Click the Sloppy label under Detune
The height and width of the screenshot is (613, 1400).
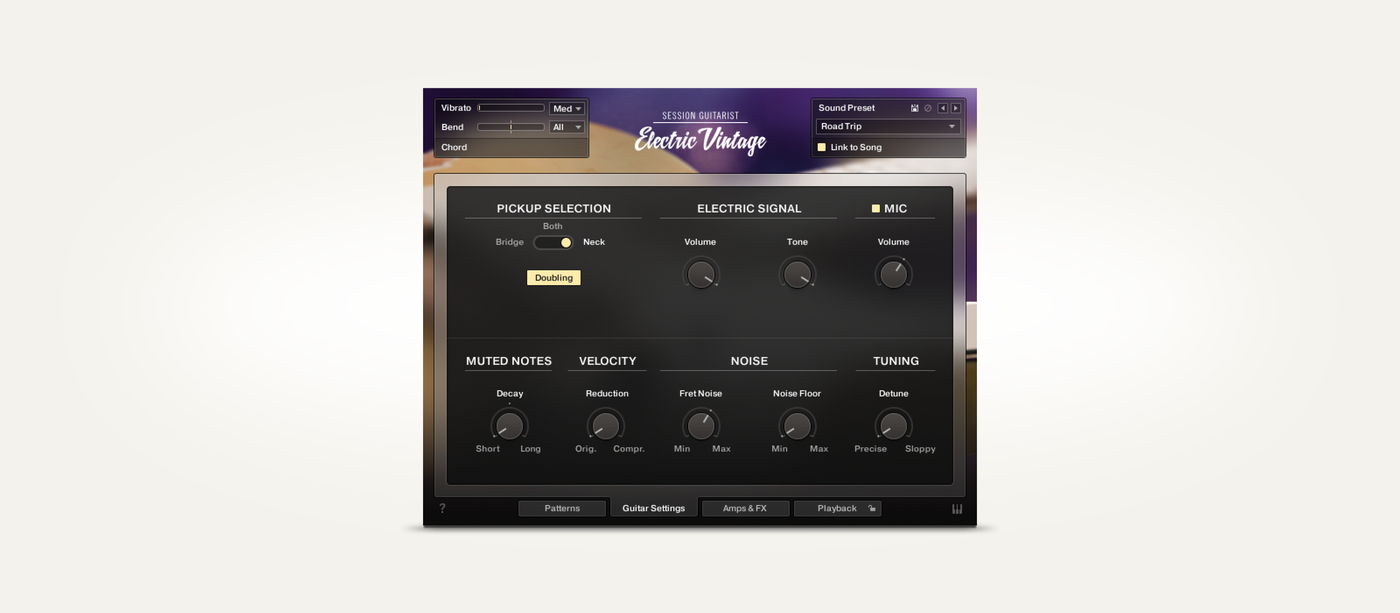921,449
